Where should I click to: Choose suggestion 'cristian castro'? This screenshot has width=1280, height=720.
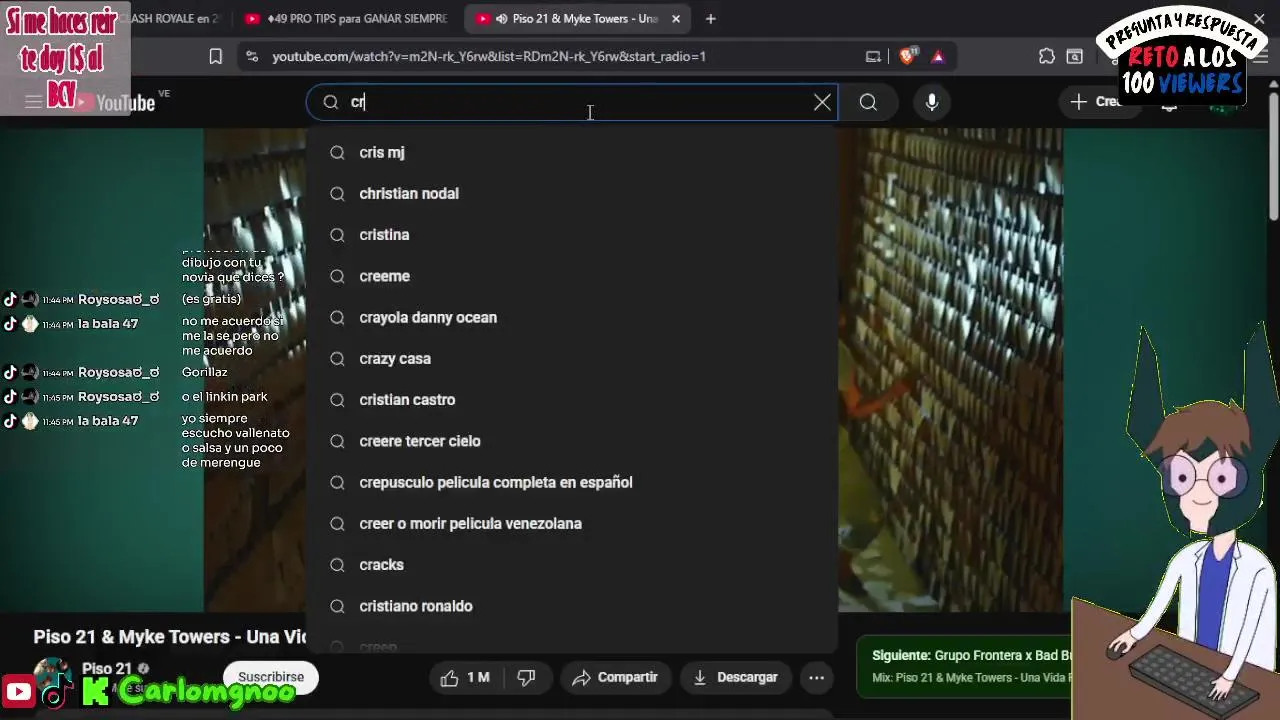click(x=572, y=400)
